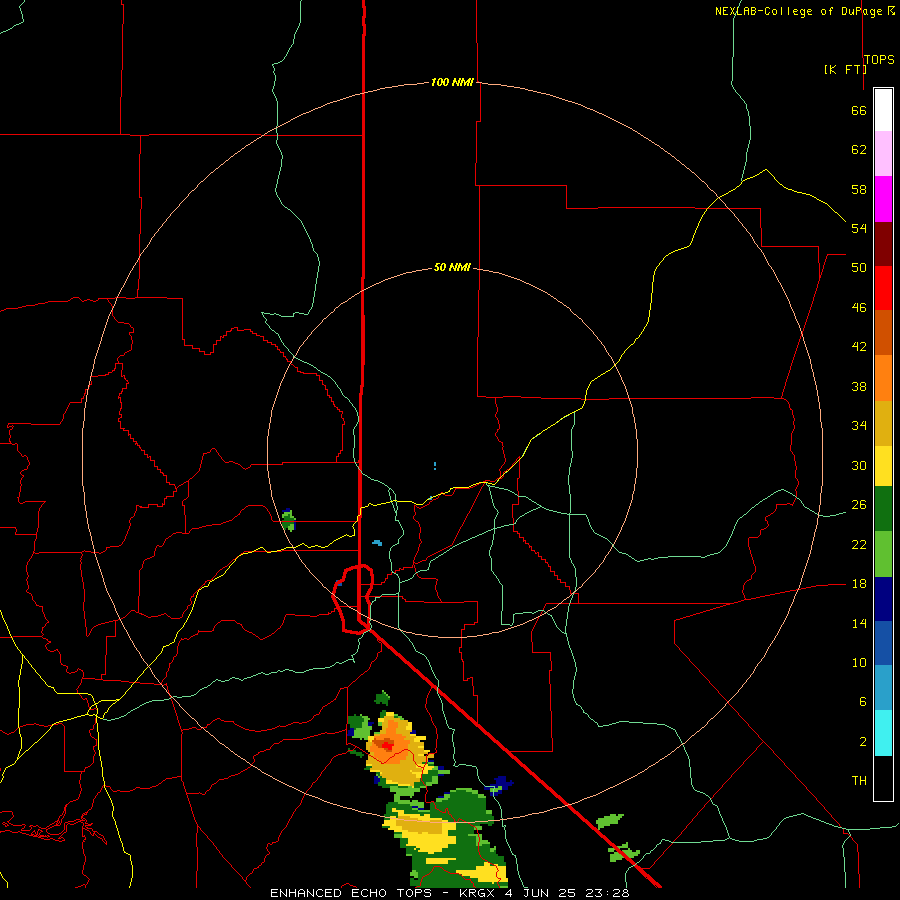Click the light green 22 kft legend swatch
This screenshot has height=900, width=900.
pos(883,554)
